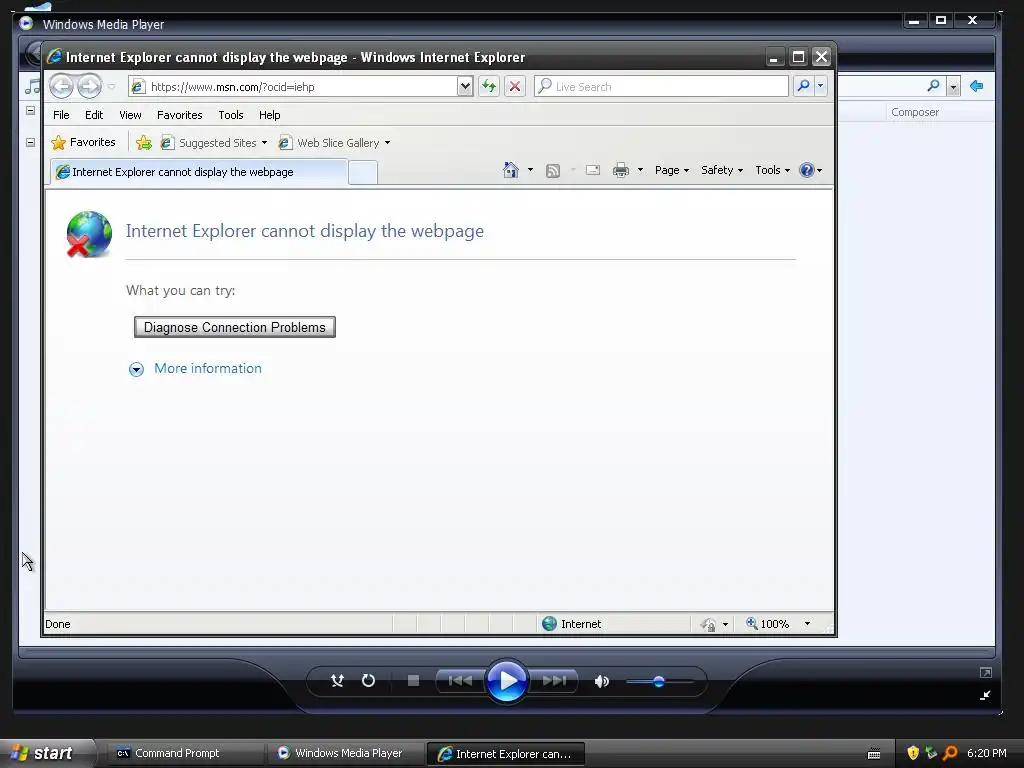The width and height of the screenshot is (1024, 768).
Task: Expand the Home button dropdown arrow
Action: (x=530, y=170)
